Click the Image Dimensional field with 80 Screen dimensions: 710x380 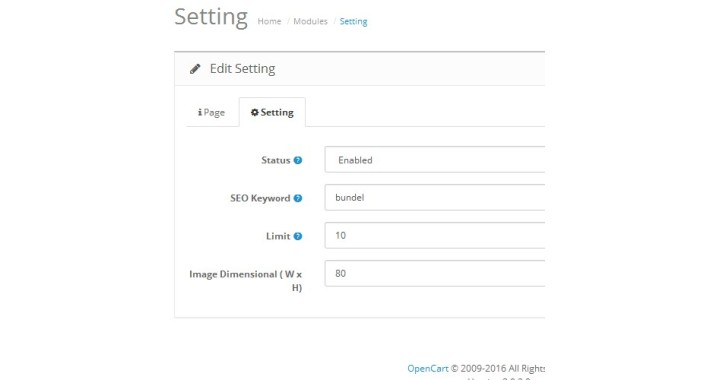pos(435,274)
